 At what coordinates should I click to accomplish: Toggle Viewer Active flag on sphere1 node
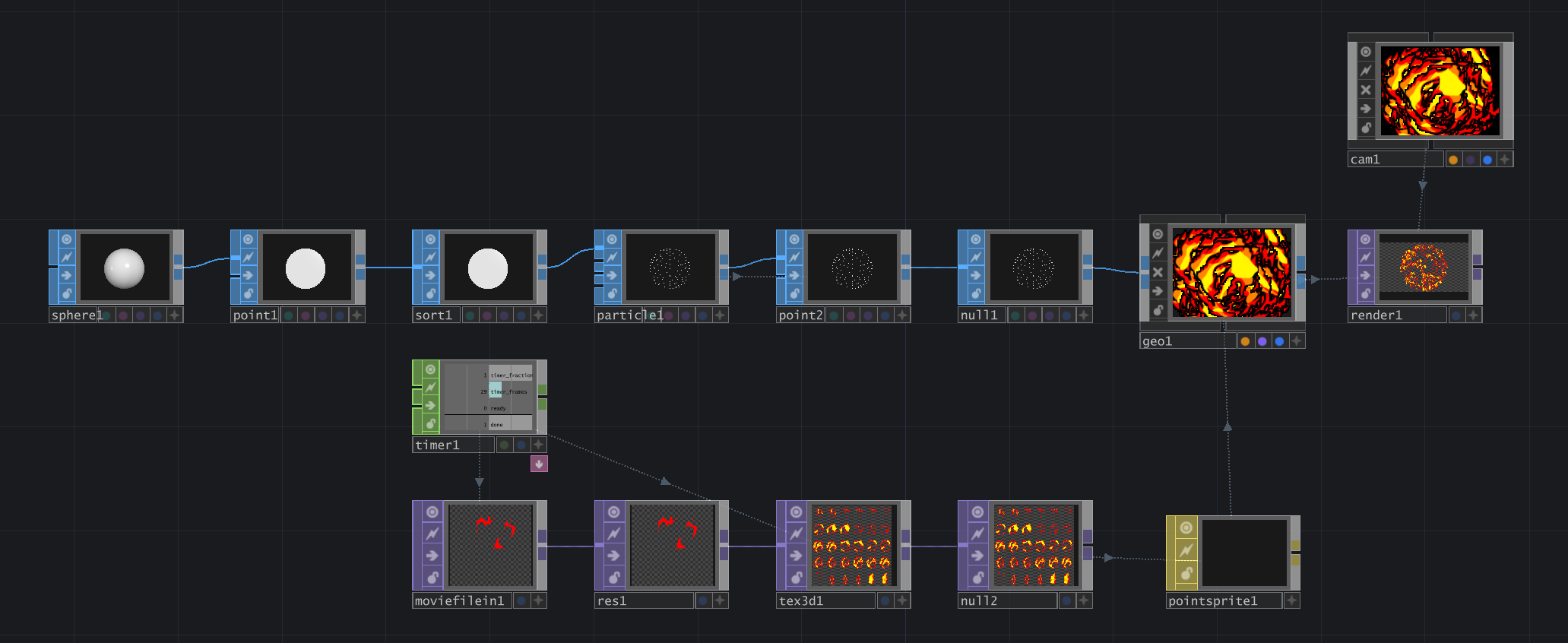(x=67, y=239)
